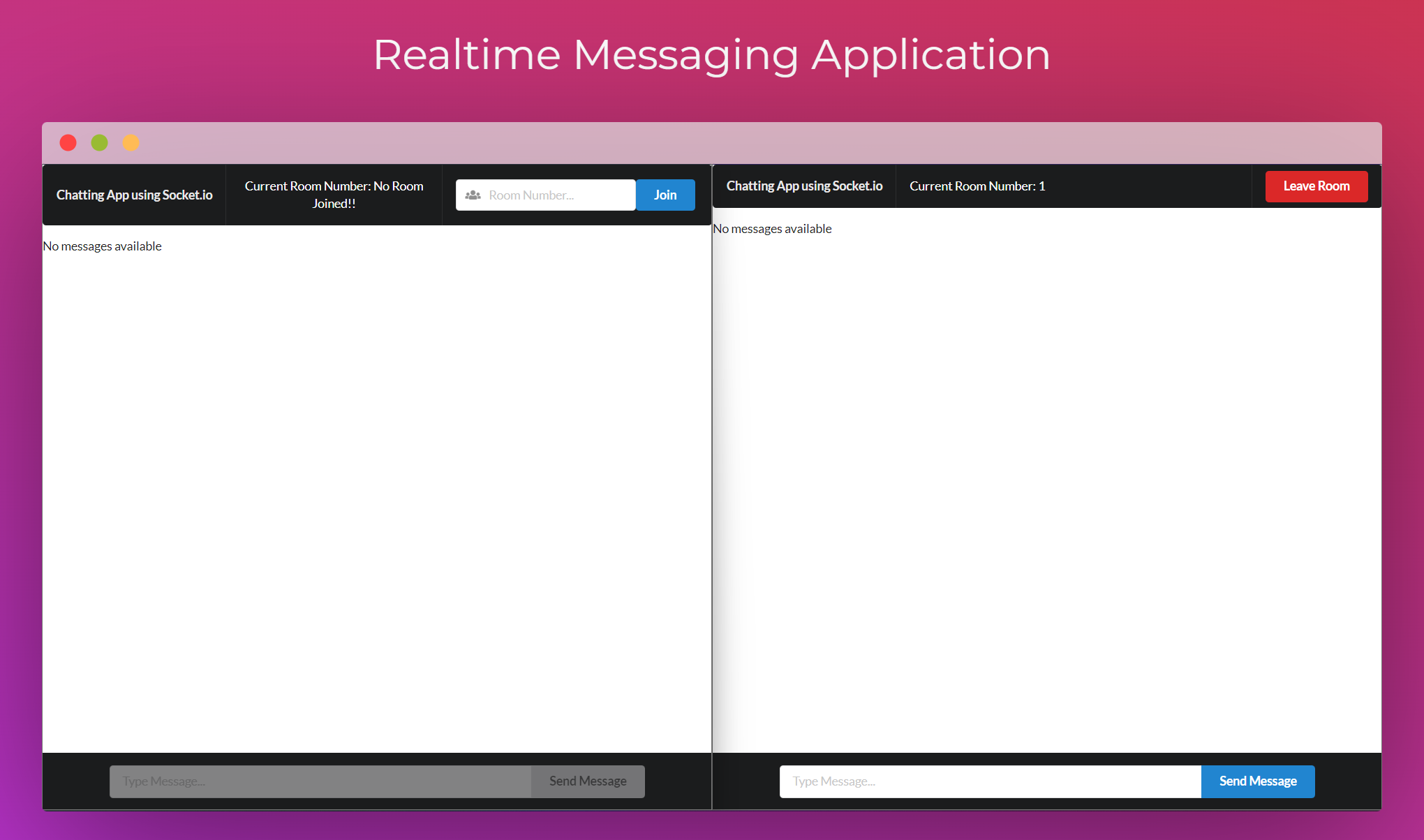Click right pane 'No messages available' text
Viewport: 1424px width, 840px height.
pos(773,229)
